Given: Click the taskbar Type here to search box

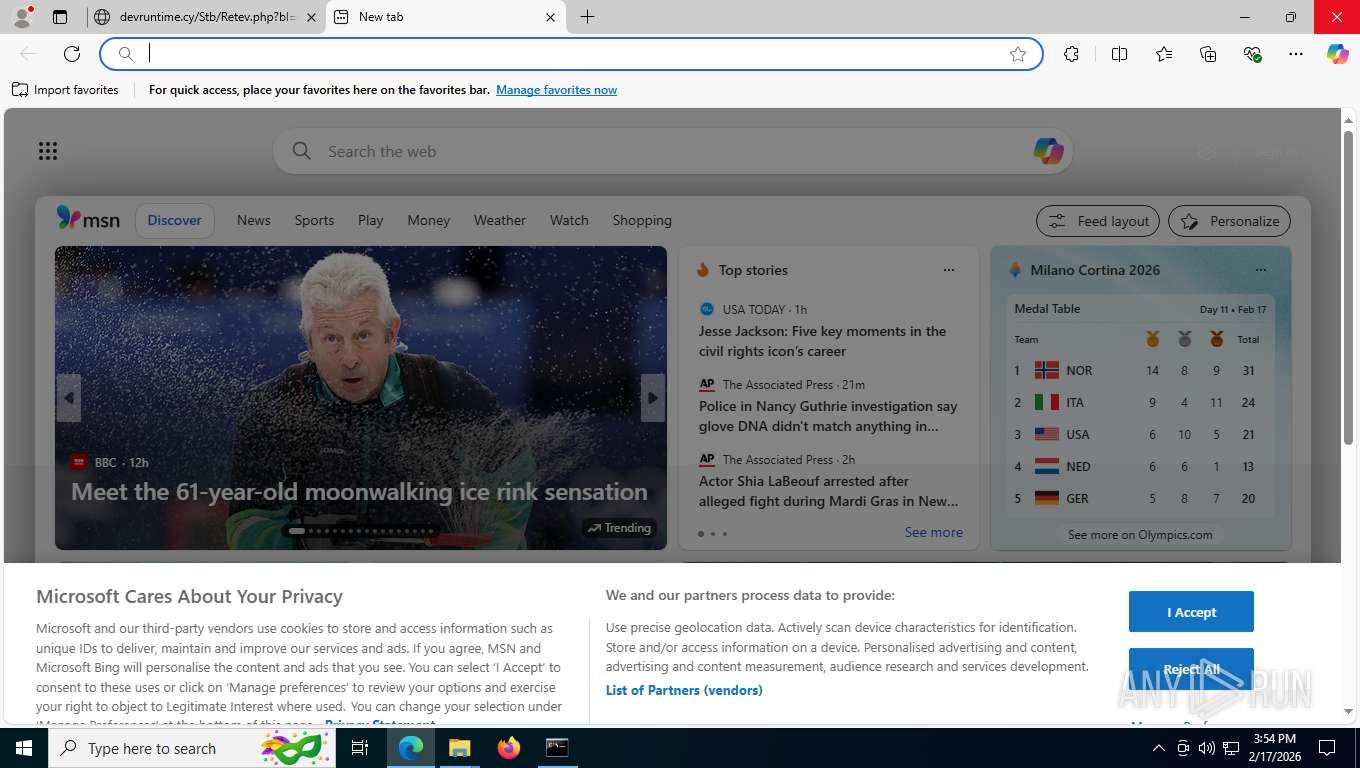Looking at the screenshot, I should (191, 748).
